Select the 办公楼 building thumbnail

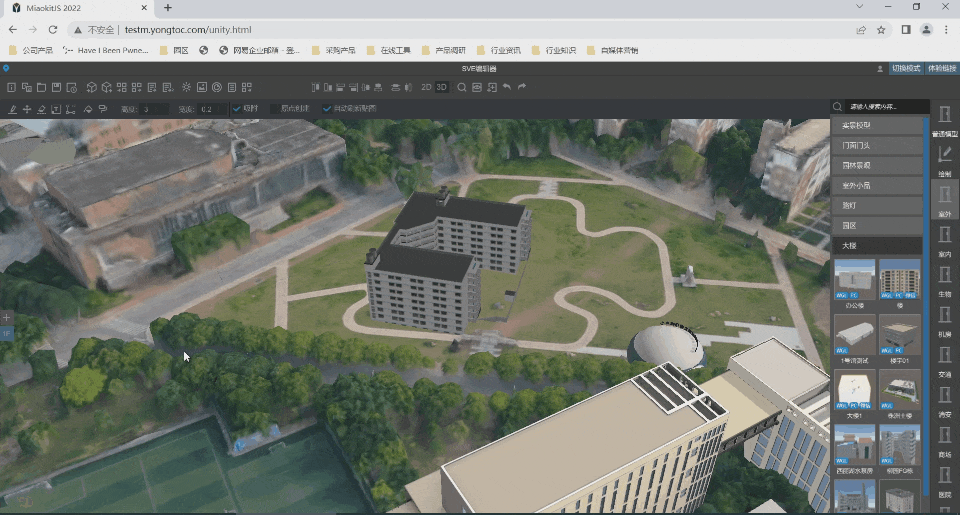[x=855, y=280]
